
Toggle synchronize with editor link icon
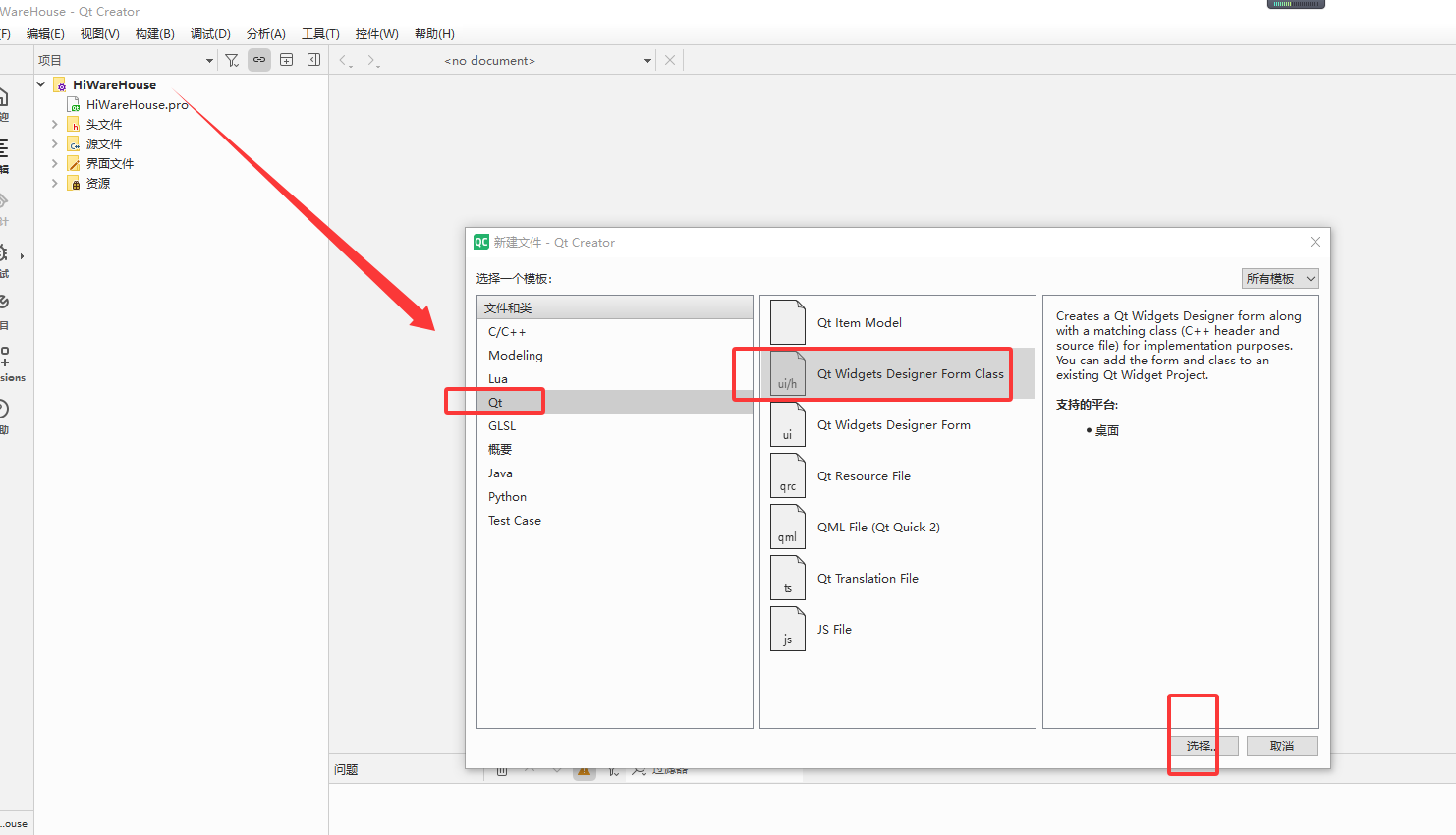pyautogui.click(x=259, y=60)
